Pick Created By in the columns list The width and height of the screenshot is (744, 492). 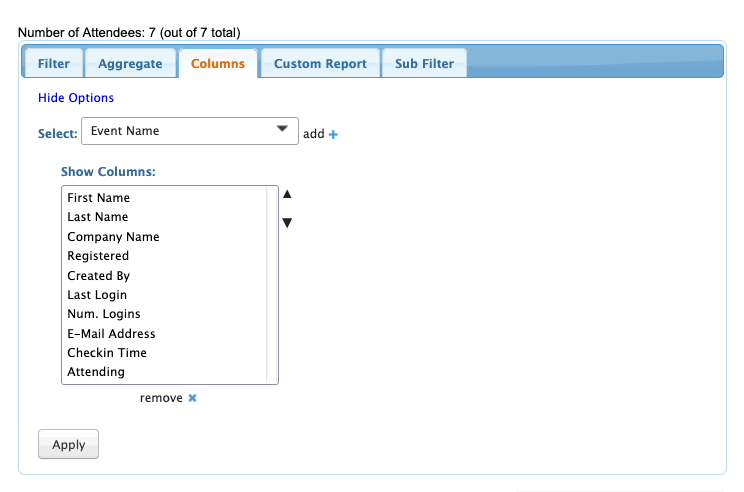98,276
